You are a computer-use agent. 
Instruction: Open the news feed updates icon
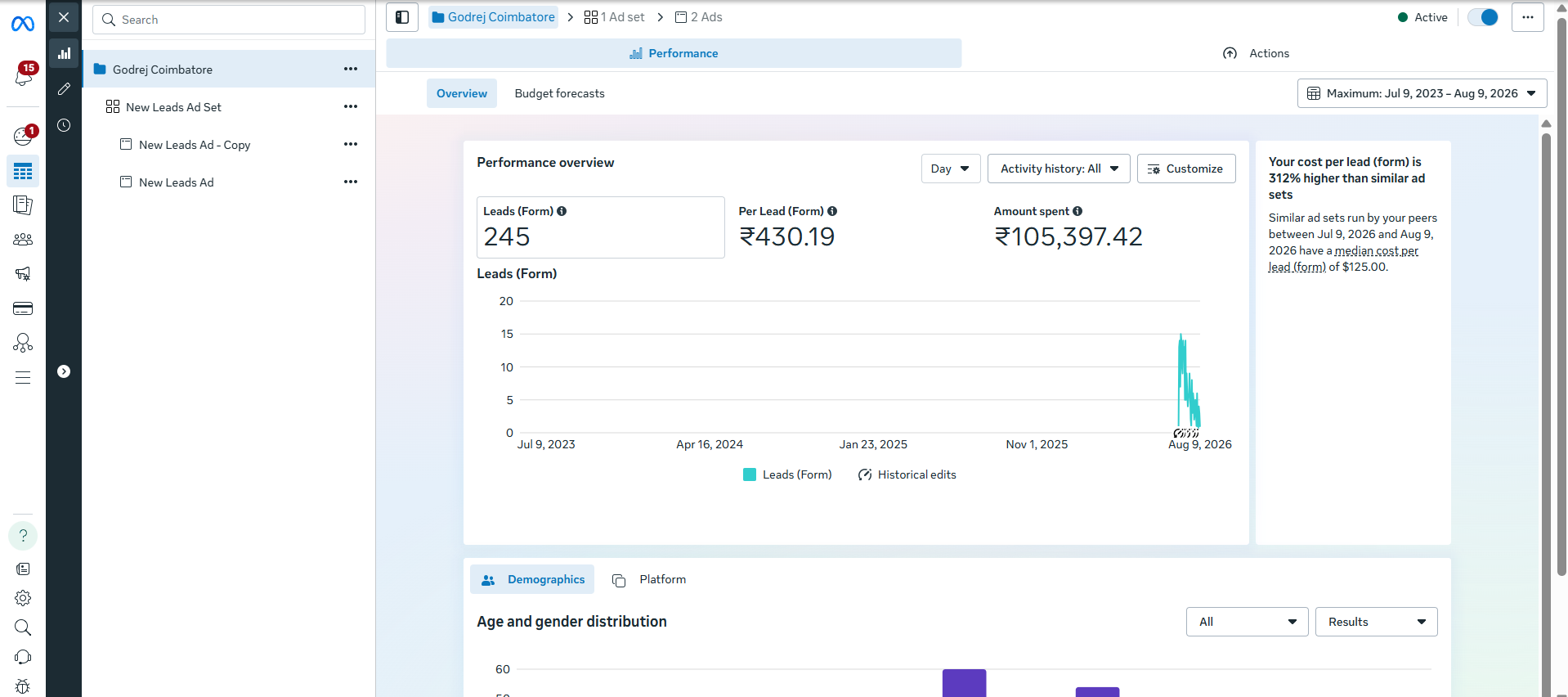click(23, 569)
